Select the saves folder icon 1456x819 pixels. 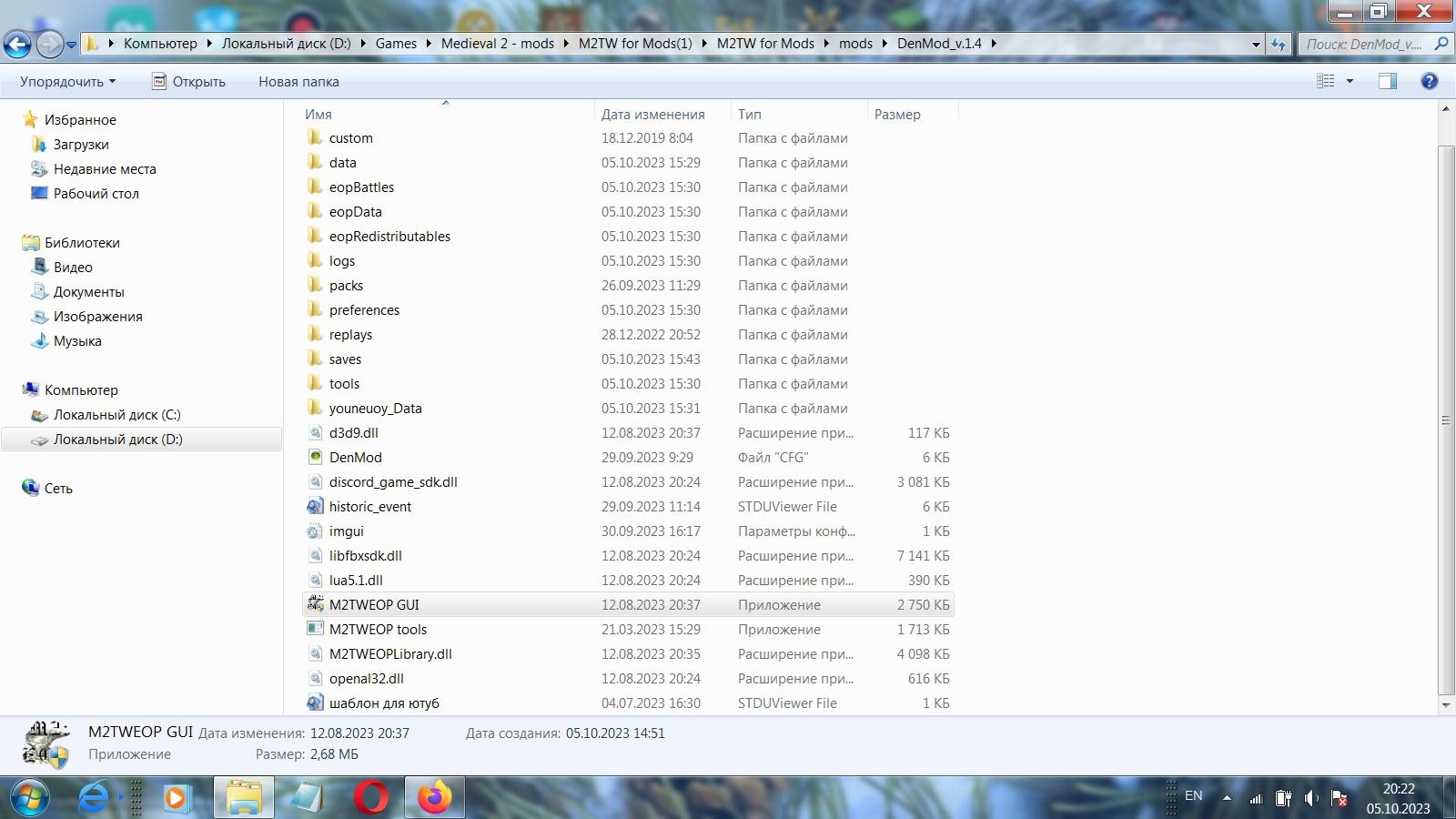315,359
